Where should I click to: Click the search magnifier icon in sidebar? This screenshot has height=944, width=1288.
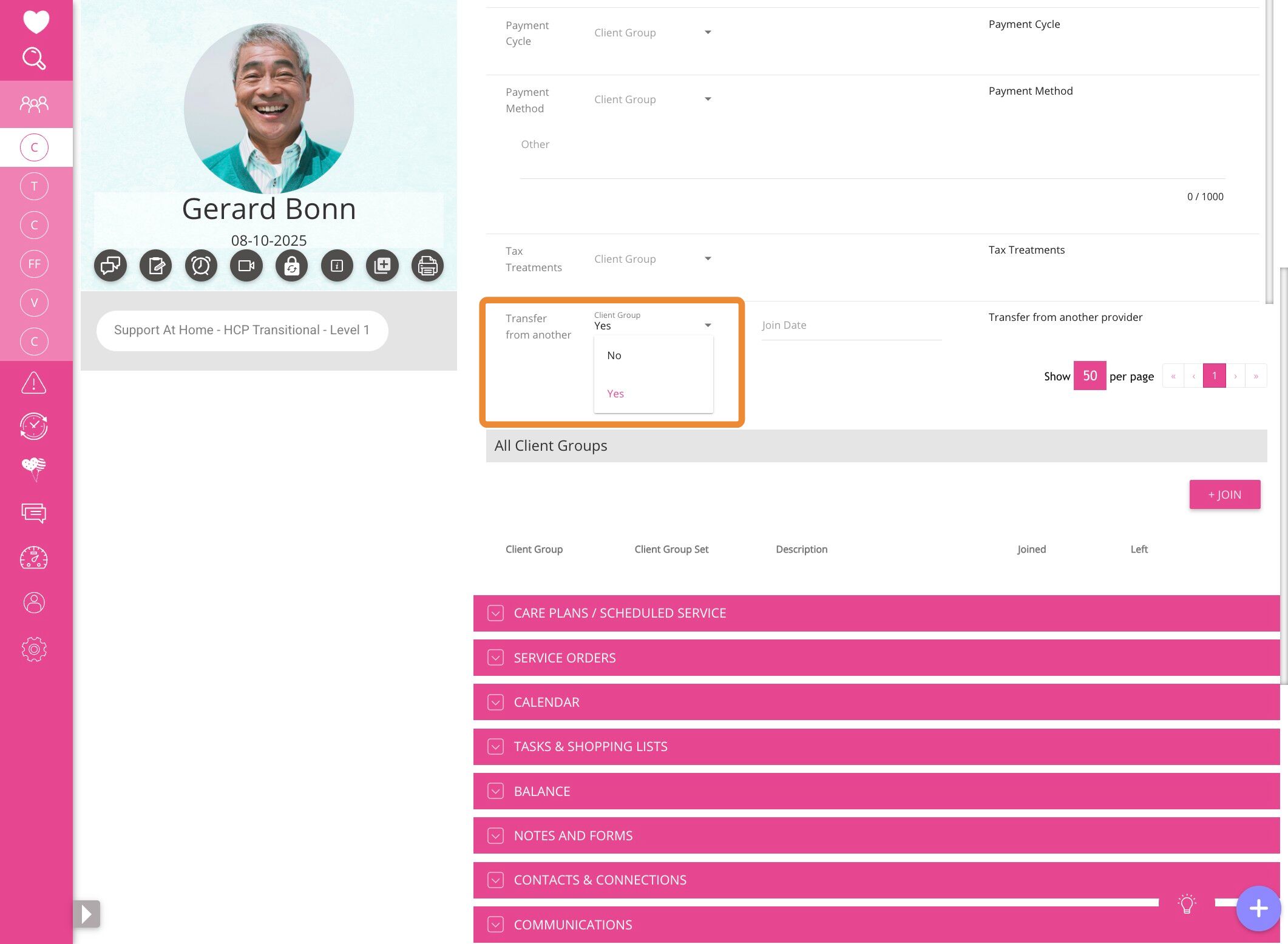[x=34, y=59]
